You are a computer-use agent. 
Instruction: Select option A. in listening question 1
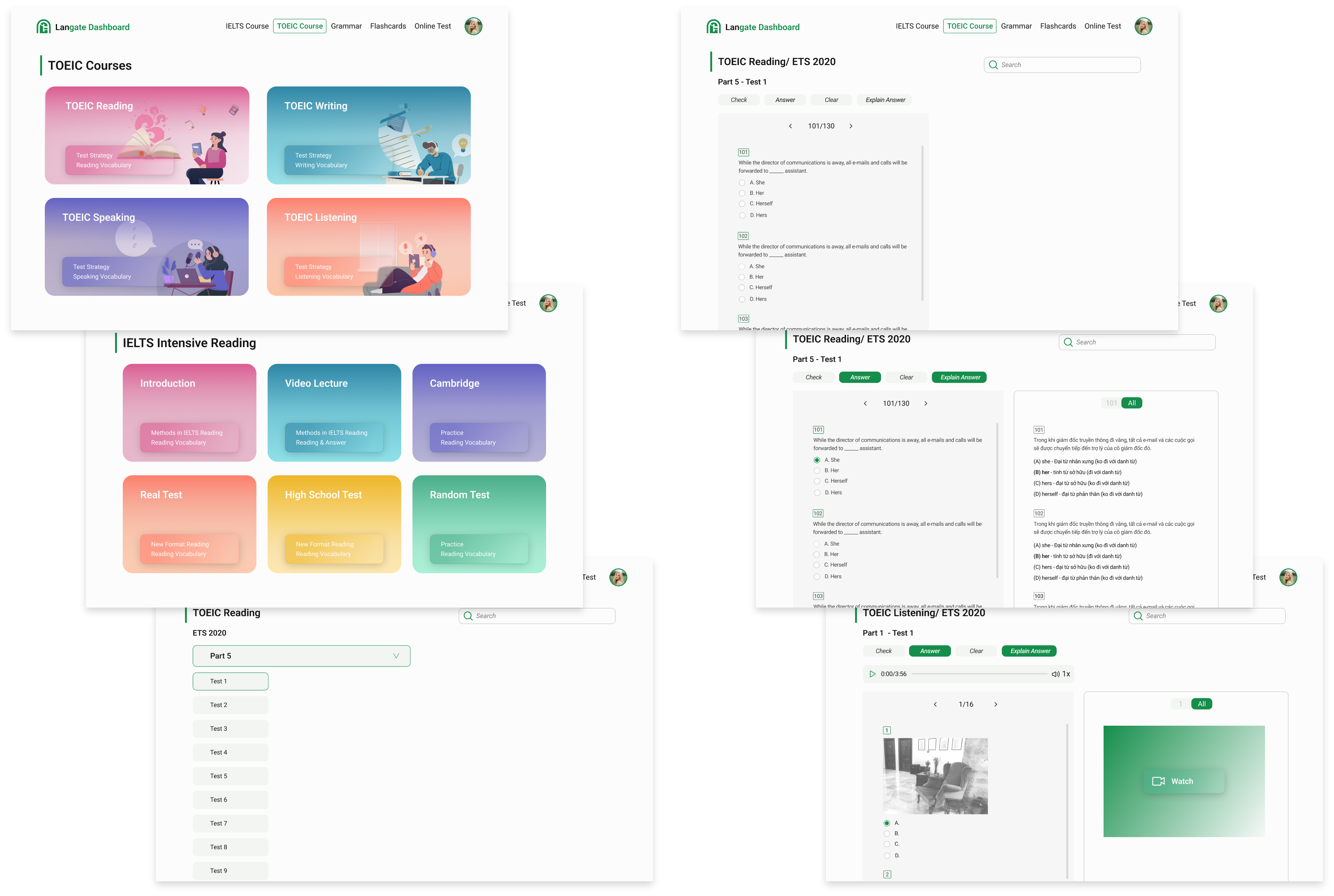887,823
